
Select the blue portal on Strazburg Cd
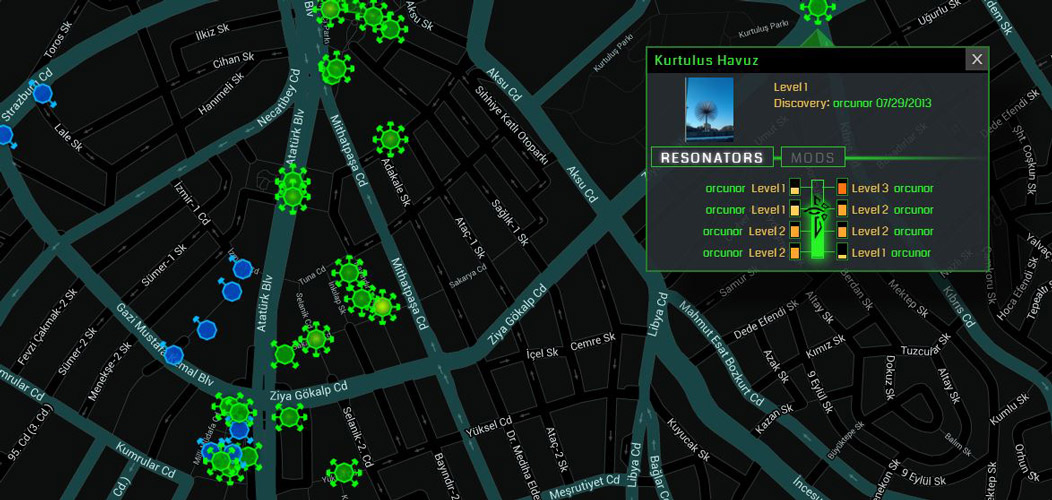pyautogui.click(x=43, y=94)
